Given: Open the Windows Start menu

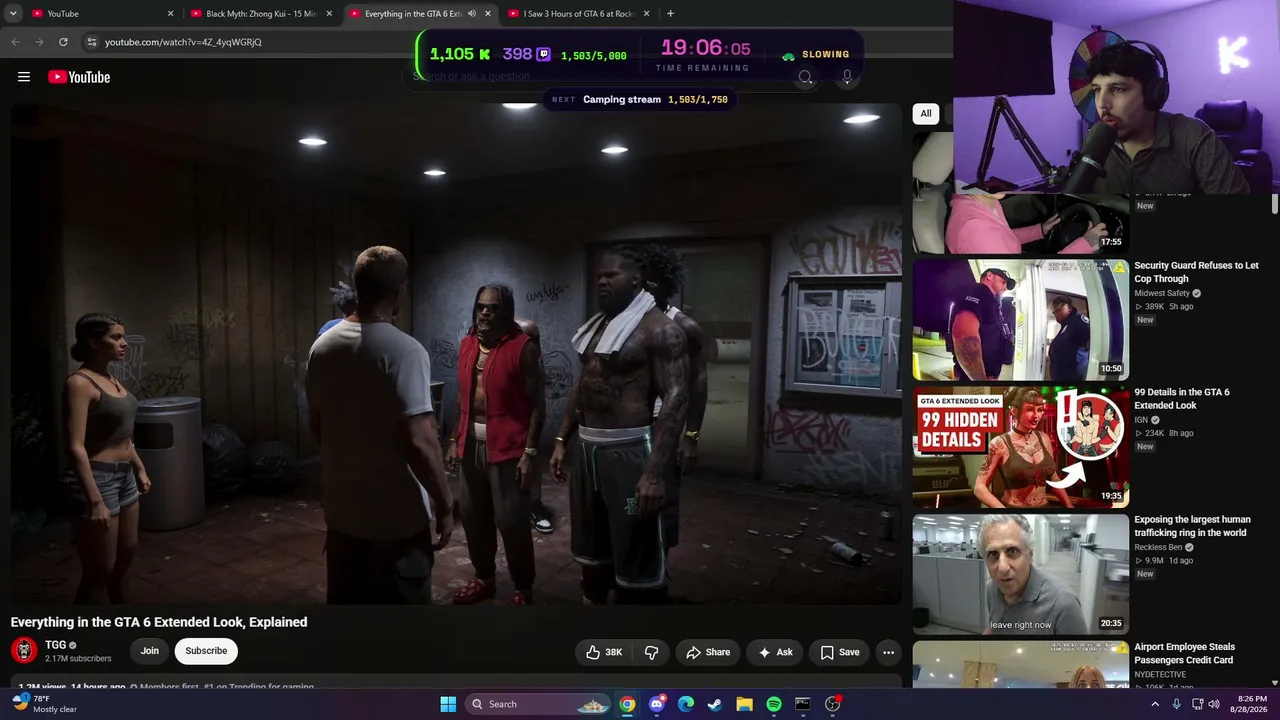Looking at the screenshot, I should [448, 704].
